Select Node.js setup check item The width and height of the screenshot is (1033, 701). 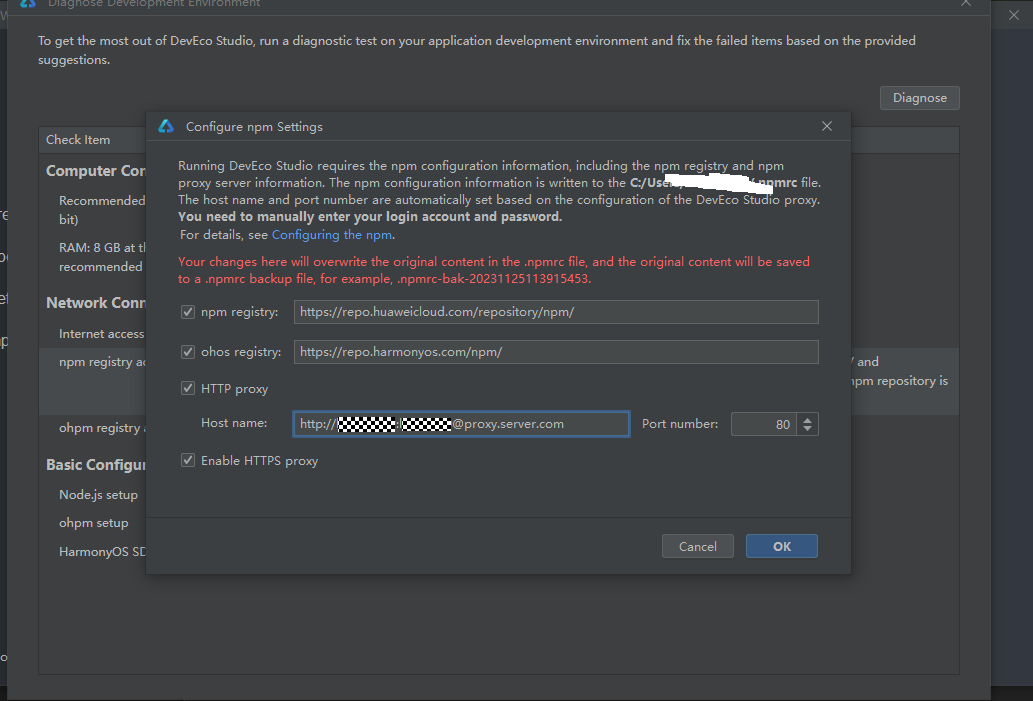pos(98,495)
